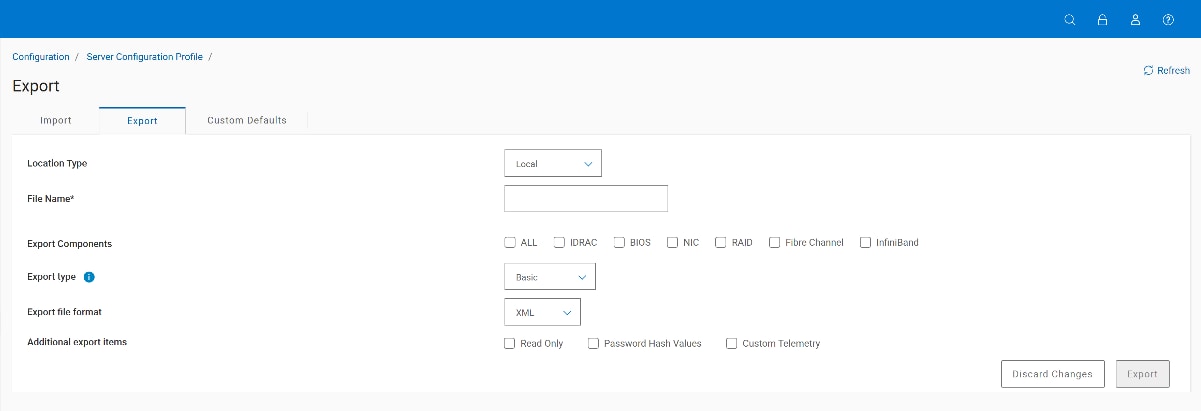Check the InfiniBand checkbox

coord(866,242)
